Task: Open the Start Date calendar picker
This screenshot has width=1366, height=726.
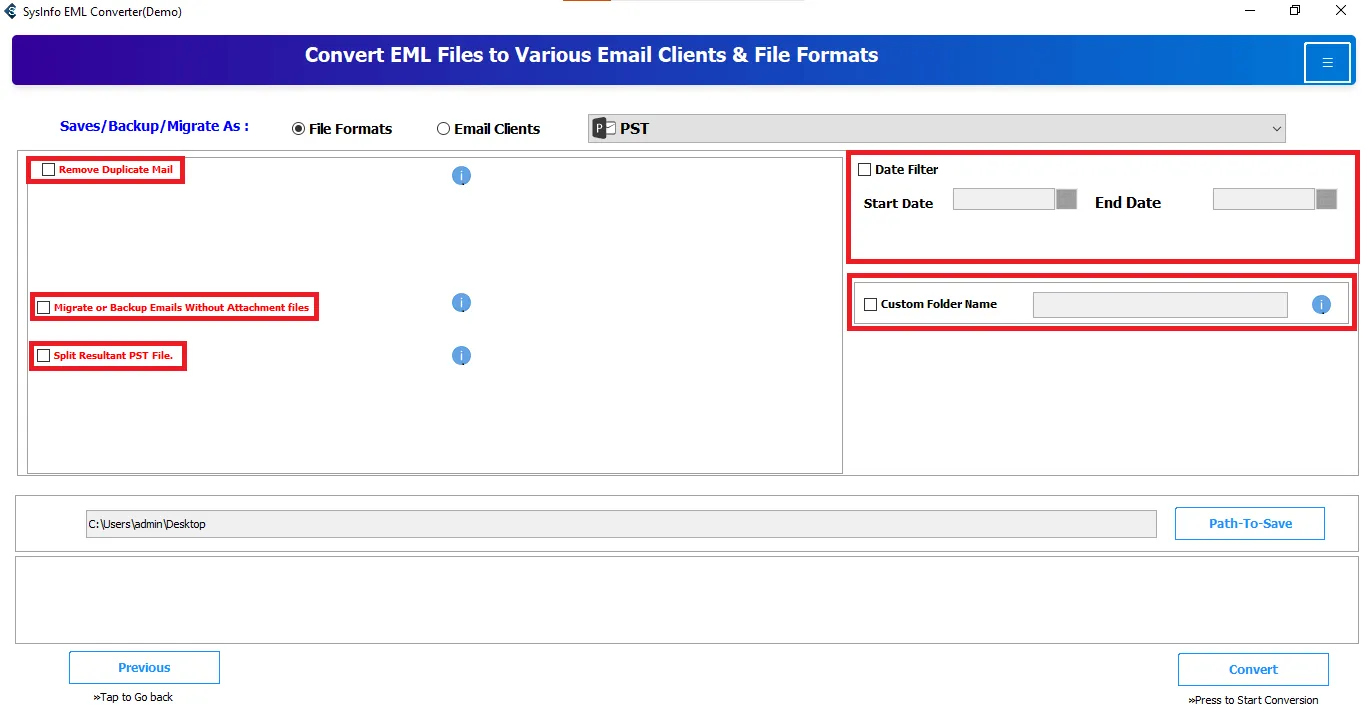Action: click(x=1066, y=199)
